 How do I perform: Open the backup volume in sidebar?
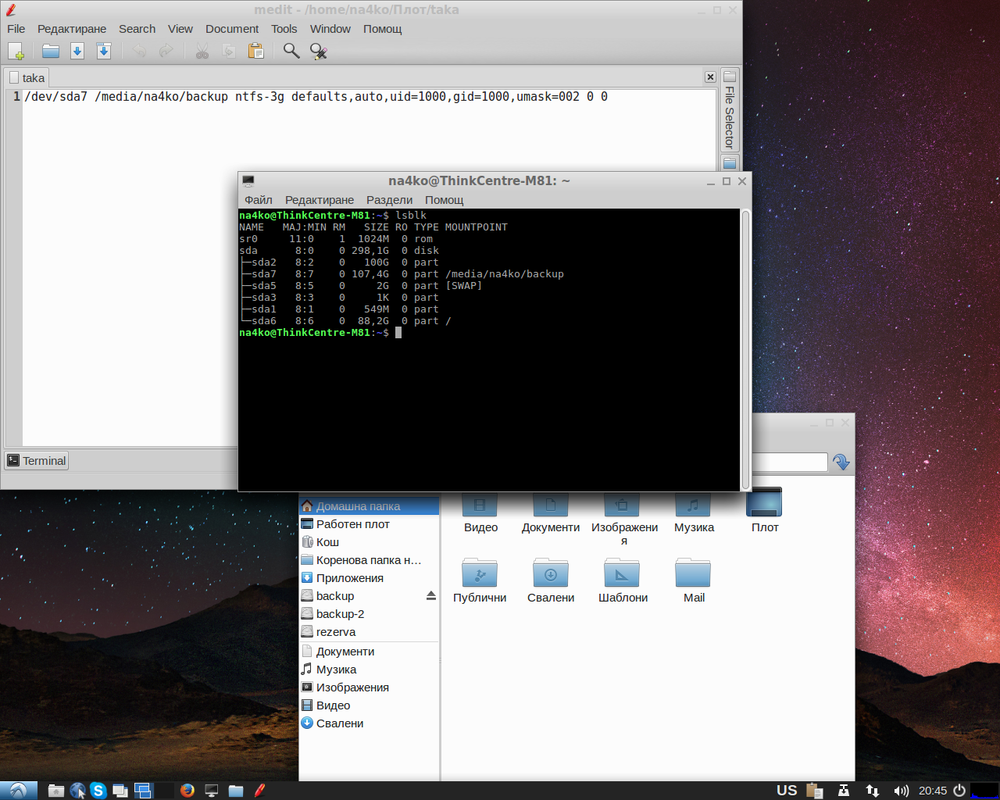(x=360, y=595)
